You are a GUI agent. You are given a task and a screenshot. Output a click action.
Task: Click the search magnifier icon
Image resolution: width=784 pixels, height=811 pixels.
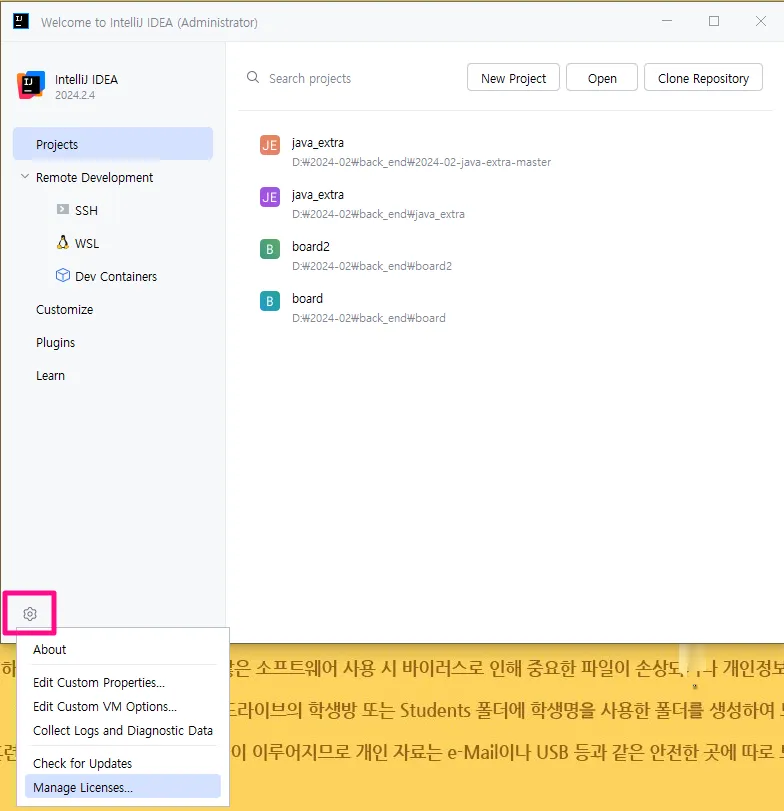252,78
